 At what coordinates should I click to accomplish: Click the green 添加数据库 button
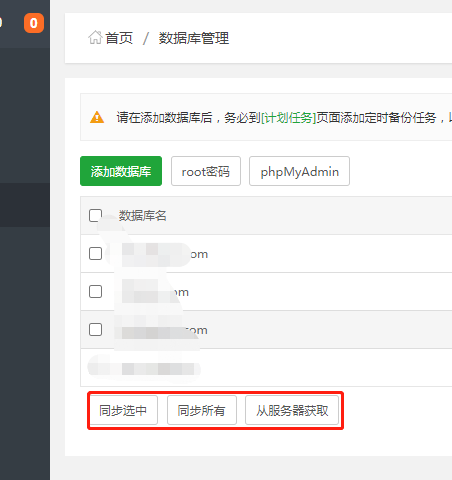(x=121, y=171)
